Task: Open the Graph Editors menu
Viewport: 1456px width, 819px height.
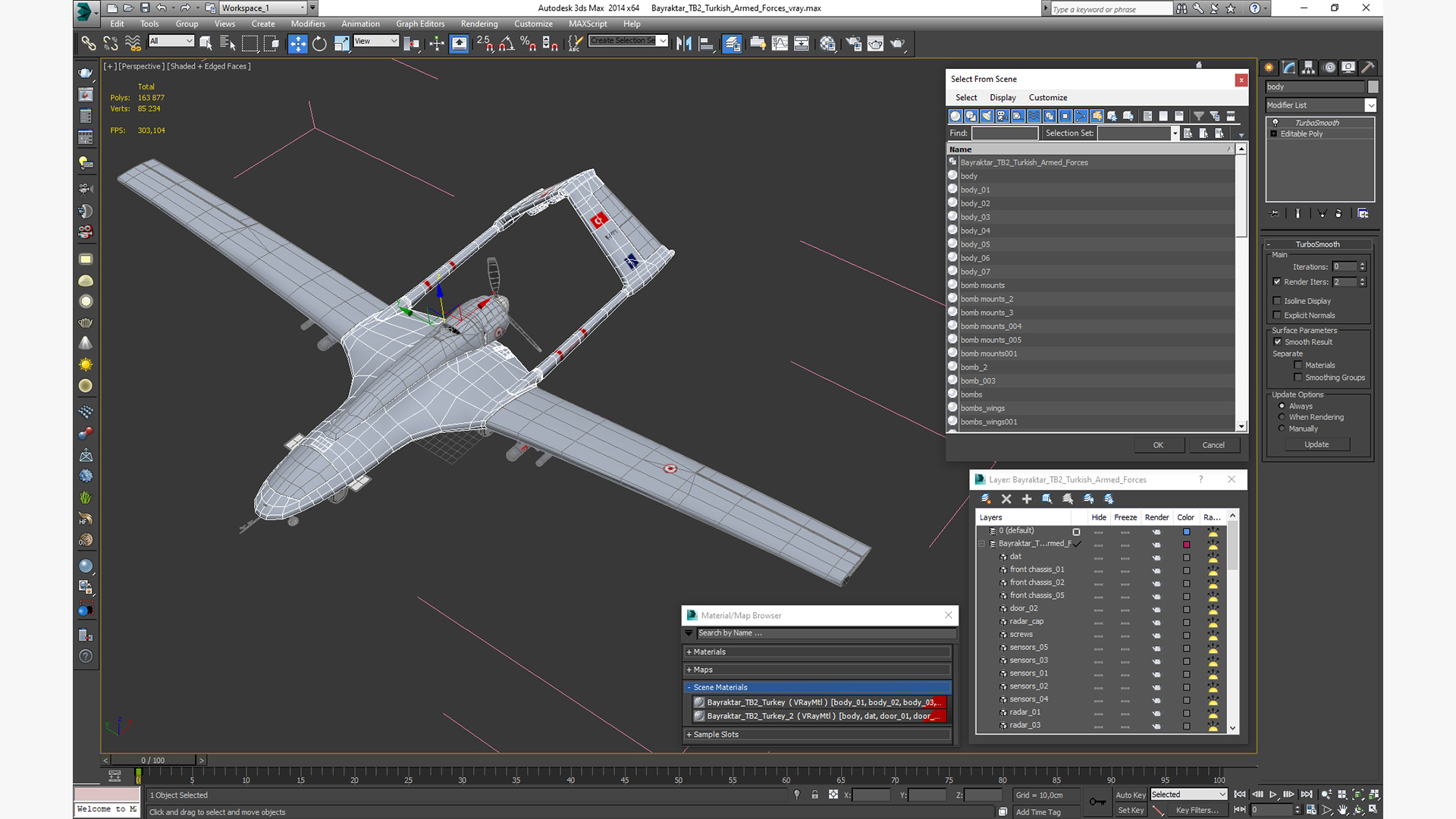Action: pos(420,24)
